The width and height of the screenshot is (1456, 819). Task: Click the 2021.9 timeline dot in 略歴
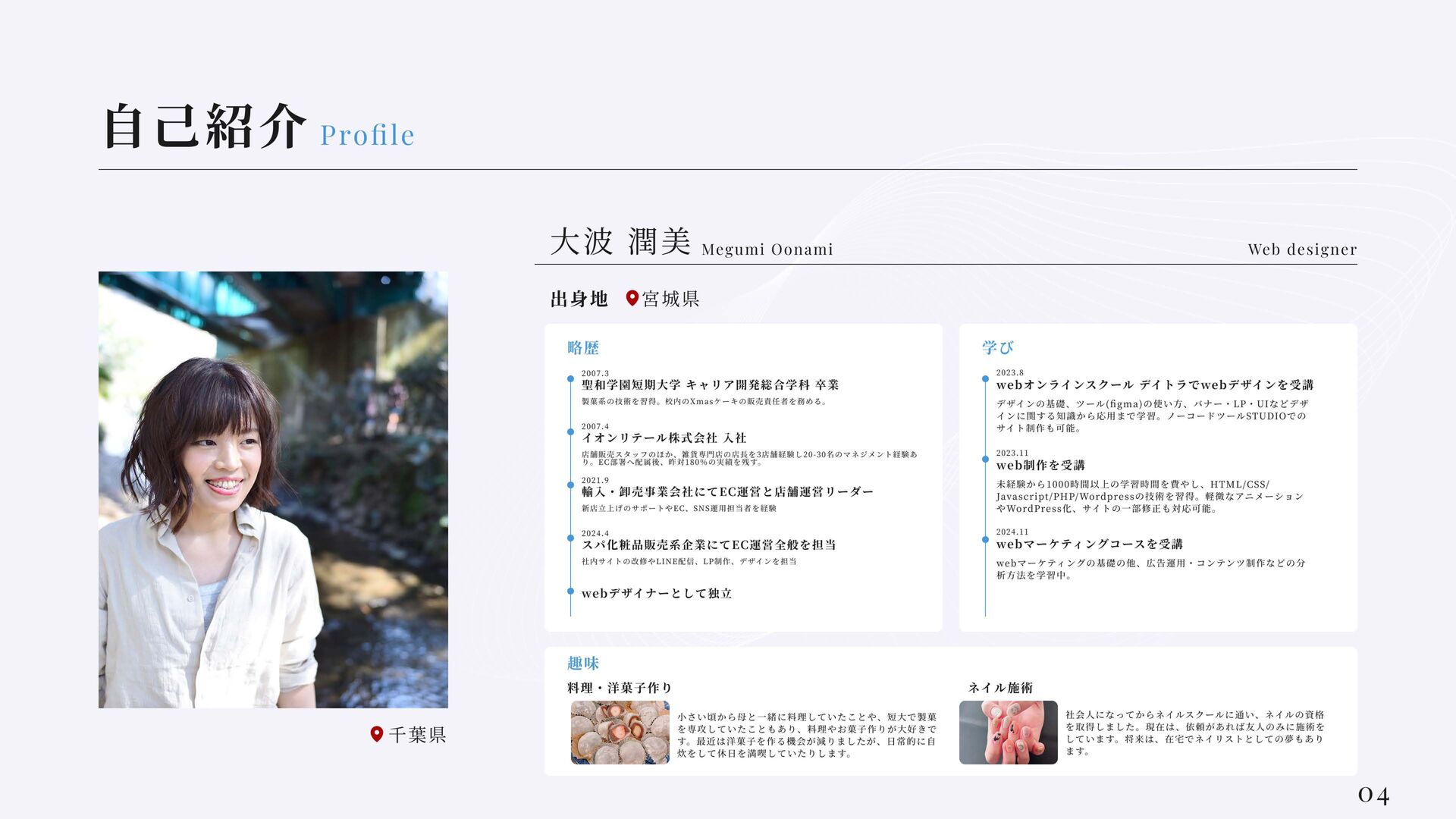[x=570, y=485]
